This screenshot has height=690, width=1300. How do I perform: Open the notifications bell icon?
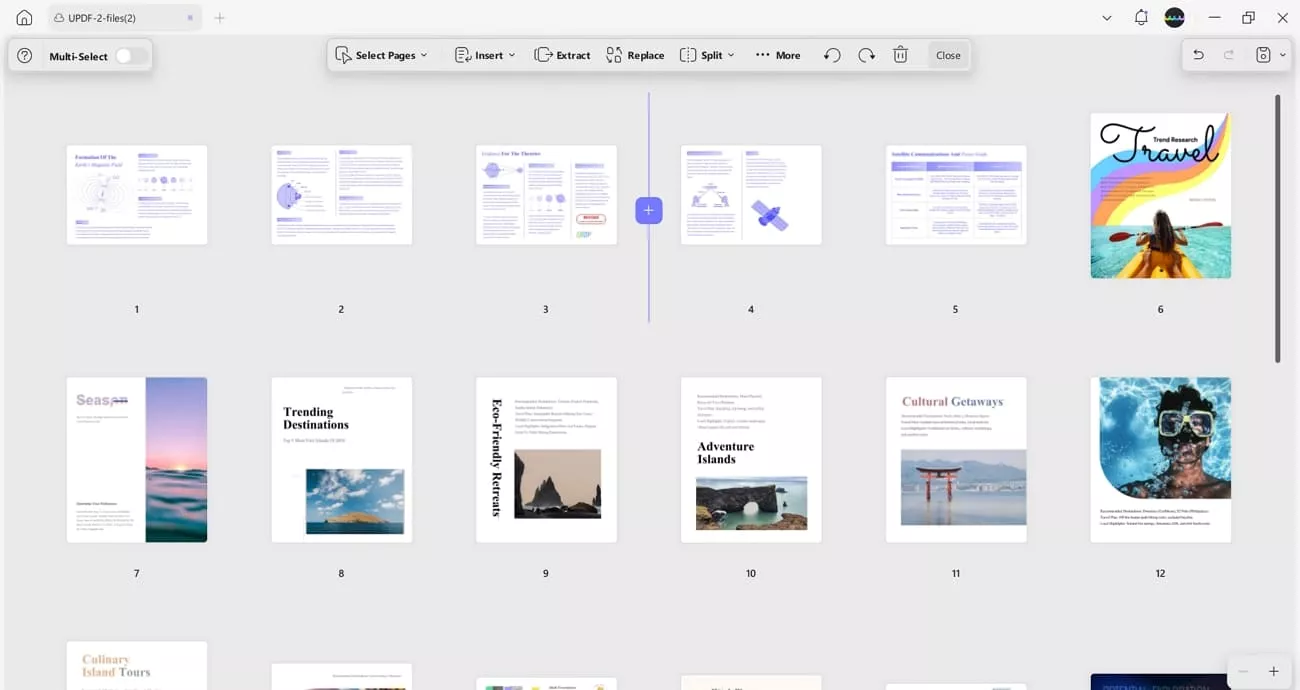click(1141, 18)
